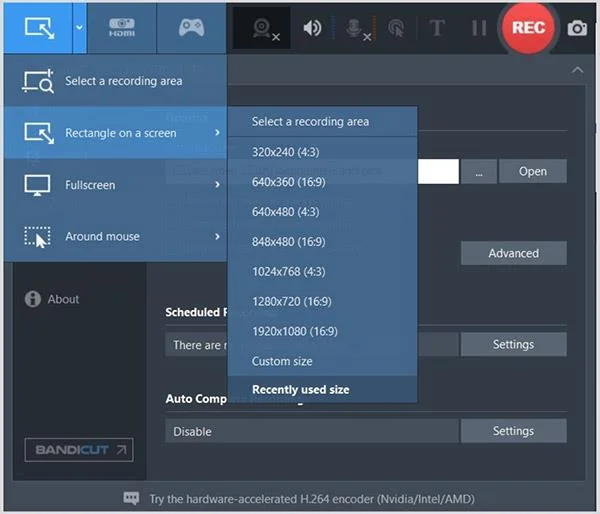This screenshot has width=600, height=514.
Task: Open the Bandicut link button
Action: pyautogui.click(x=79, y=450)
